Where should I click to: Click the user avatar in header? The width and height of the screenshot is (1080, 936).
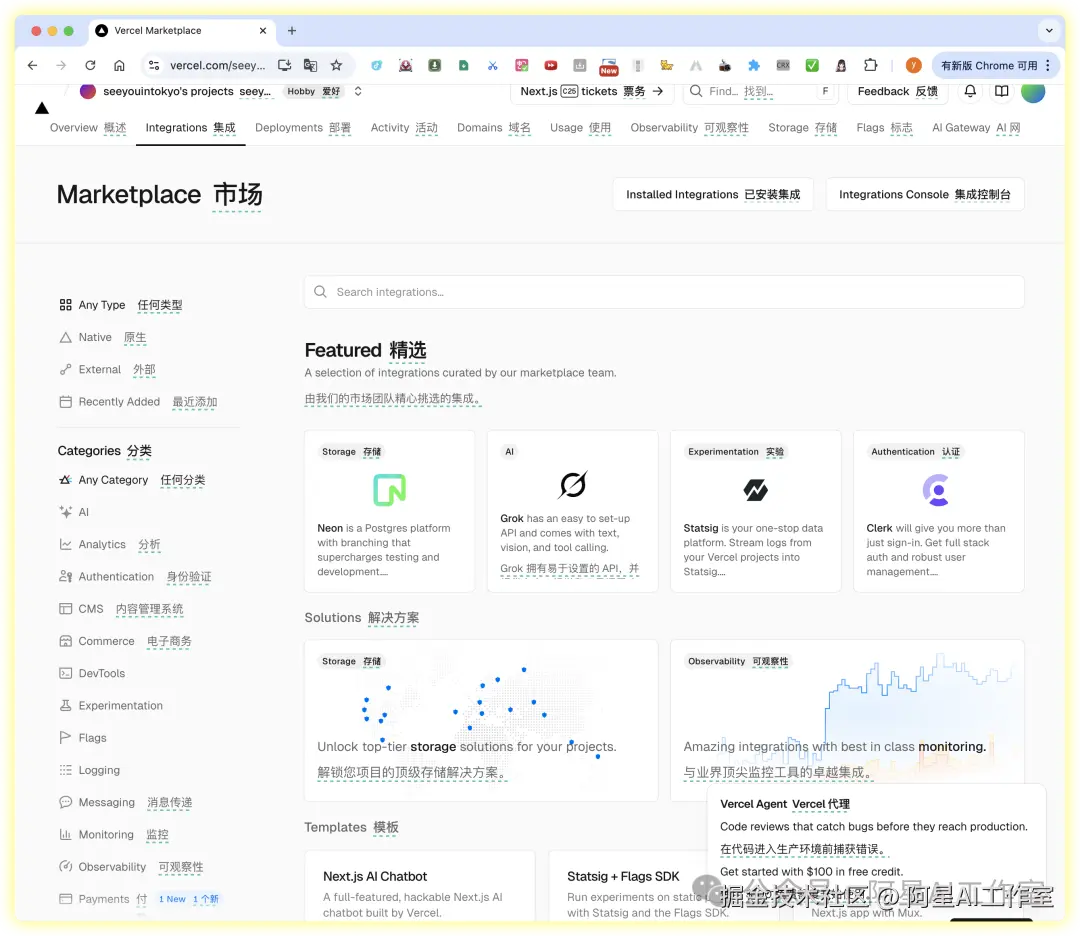tap(1032, 91)
